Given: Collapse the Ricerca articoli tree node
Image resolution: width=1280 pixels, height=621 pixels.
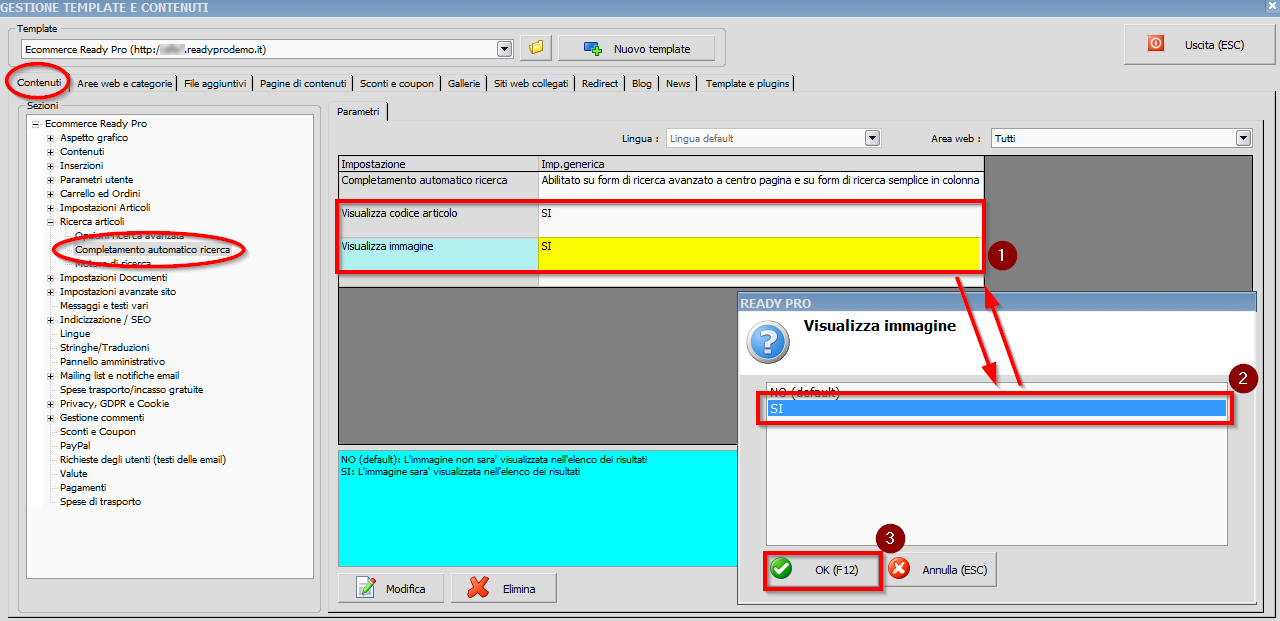Looking at the screenshot, I should (50, 222).
